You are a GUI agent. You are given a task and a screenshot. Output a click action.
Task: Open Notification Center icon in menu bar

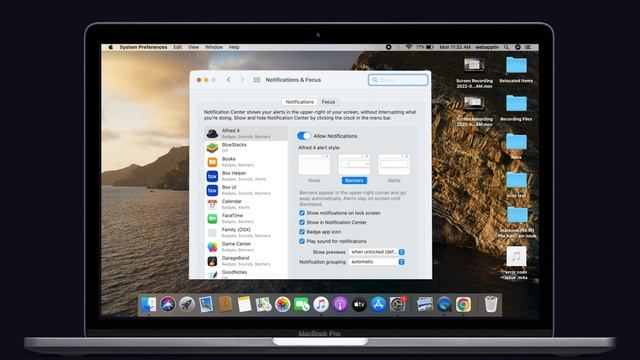[x=528, y=47]
